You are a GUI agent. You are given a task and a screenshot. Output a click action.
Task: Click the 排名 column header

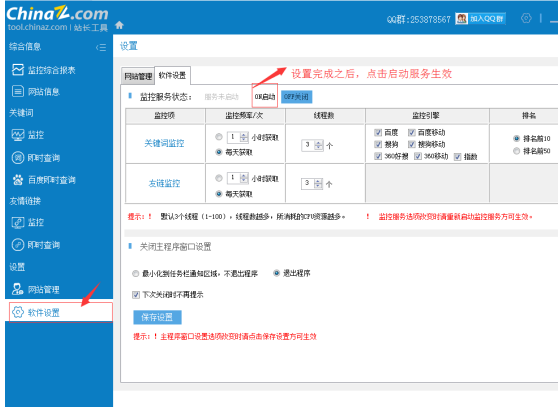[529, 116]
